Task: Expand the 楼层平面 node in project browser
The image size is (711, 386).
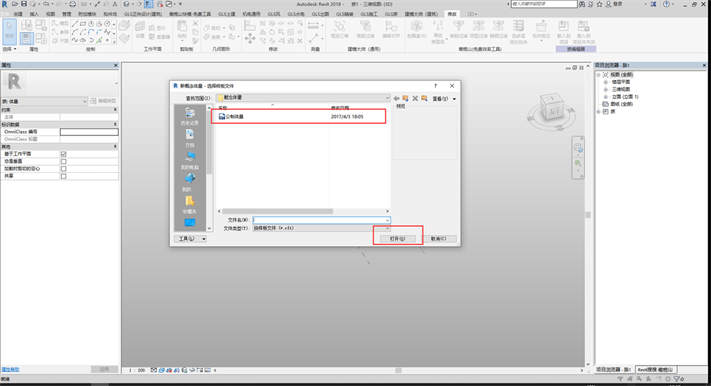Action: [x=605, y=82]
